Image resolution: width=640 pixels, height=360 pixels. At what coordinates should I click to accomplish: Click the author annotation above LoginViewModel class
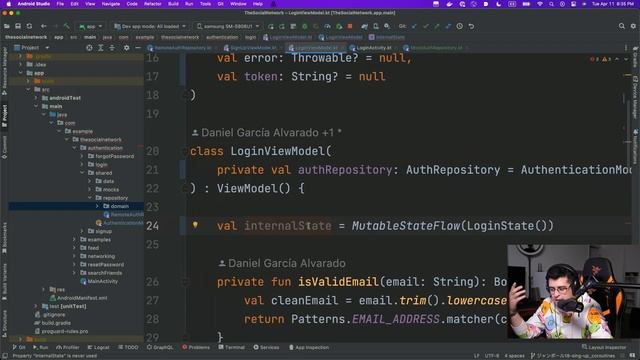tap(267, 133)
